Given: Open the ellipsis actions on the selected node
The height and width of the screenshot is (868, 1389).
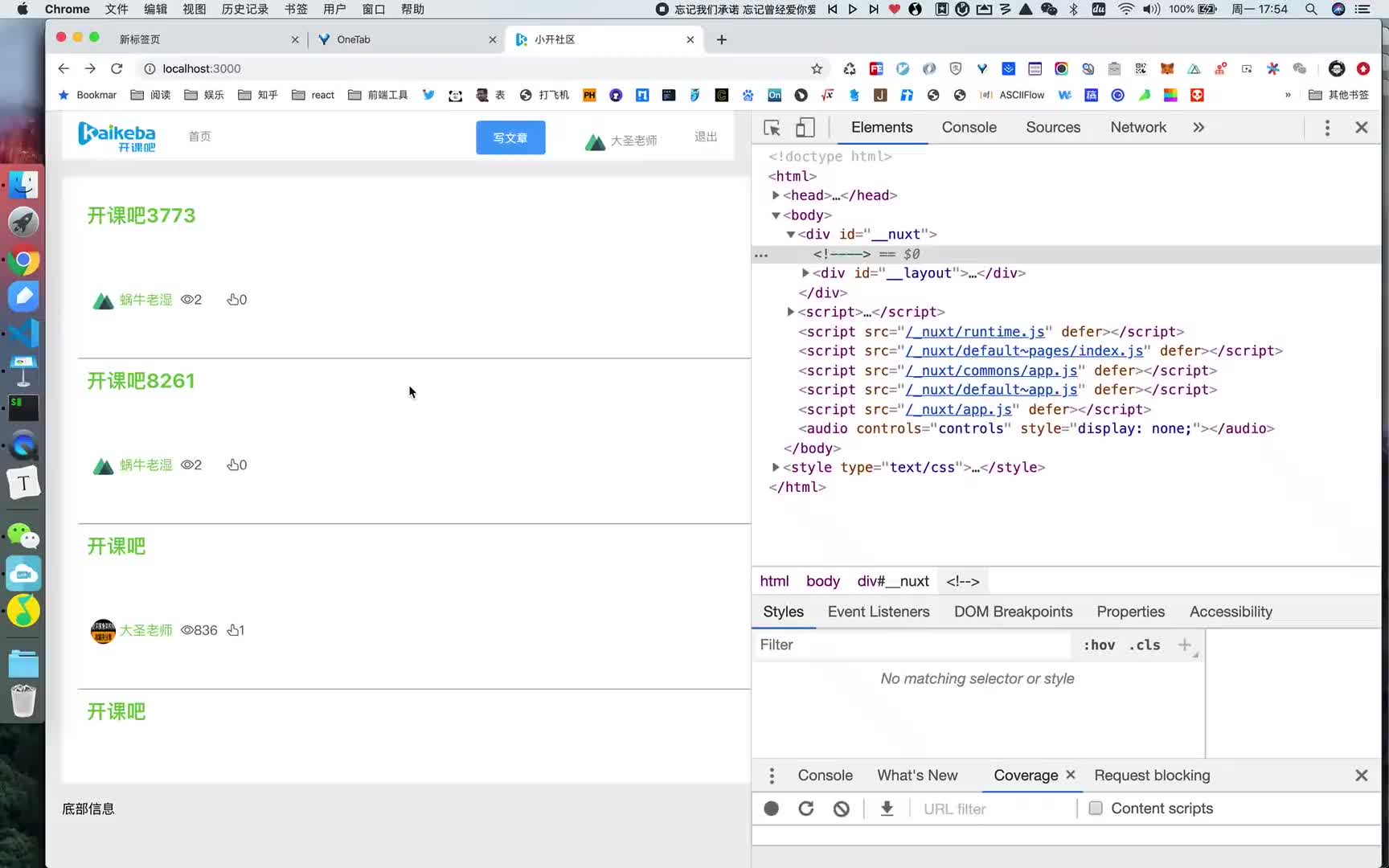Looking at the screenshot, I should [761, 255].
